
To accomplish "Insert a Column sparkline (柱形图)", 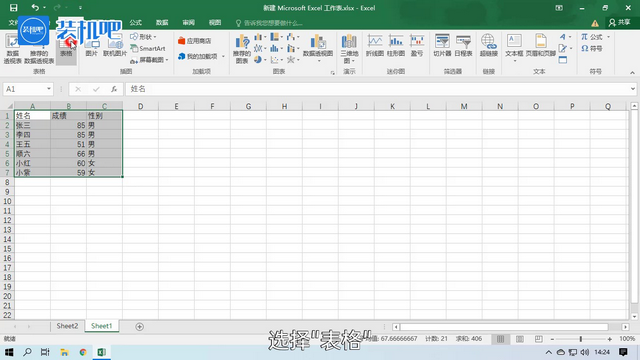I will pyautogui.click(x=396, y=45).
